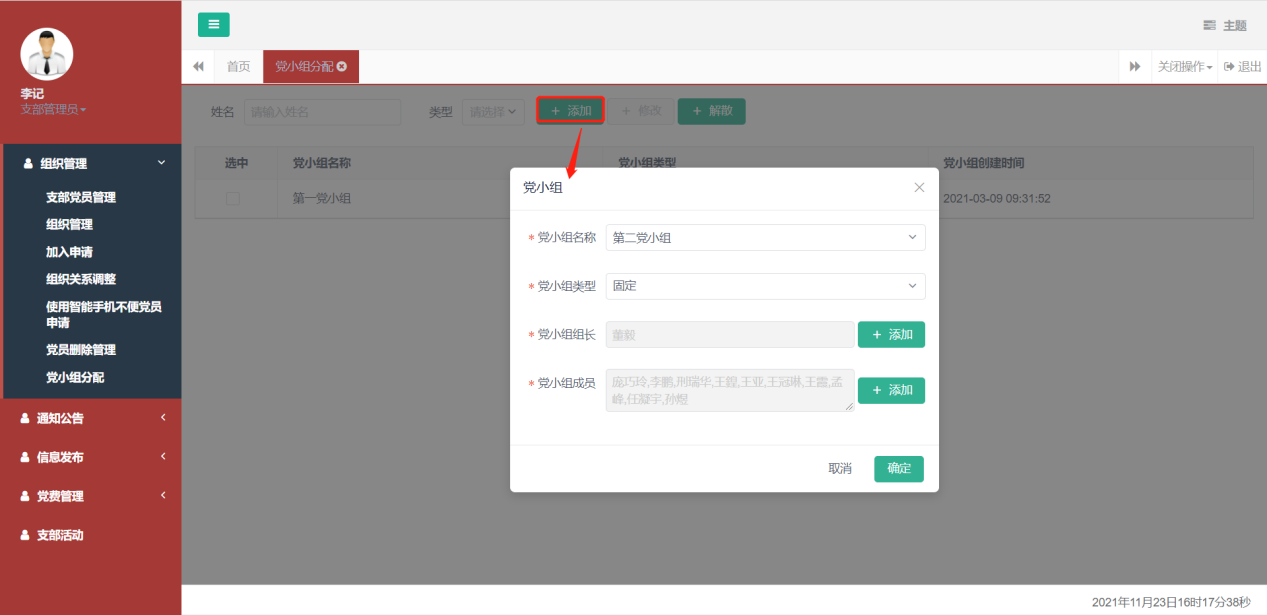Toggle the checkbox for 第一党小组 row

coord(233,199)
